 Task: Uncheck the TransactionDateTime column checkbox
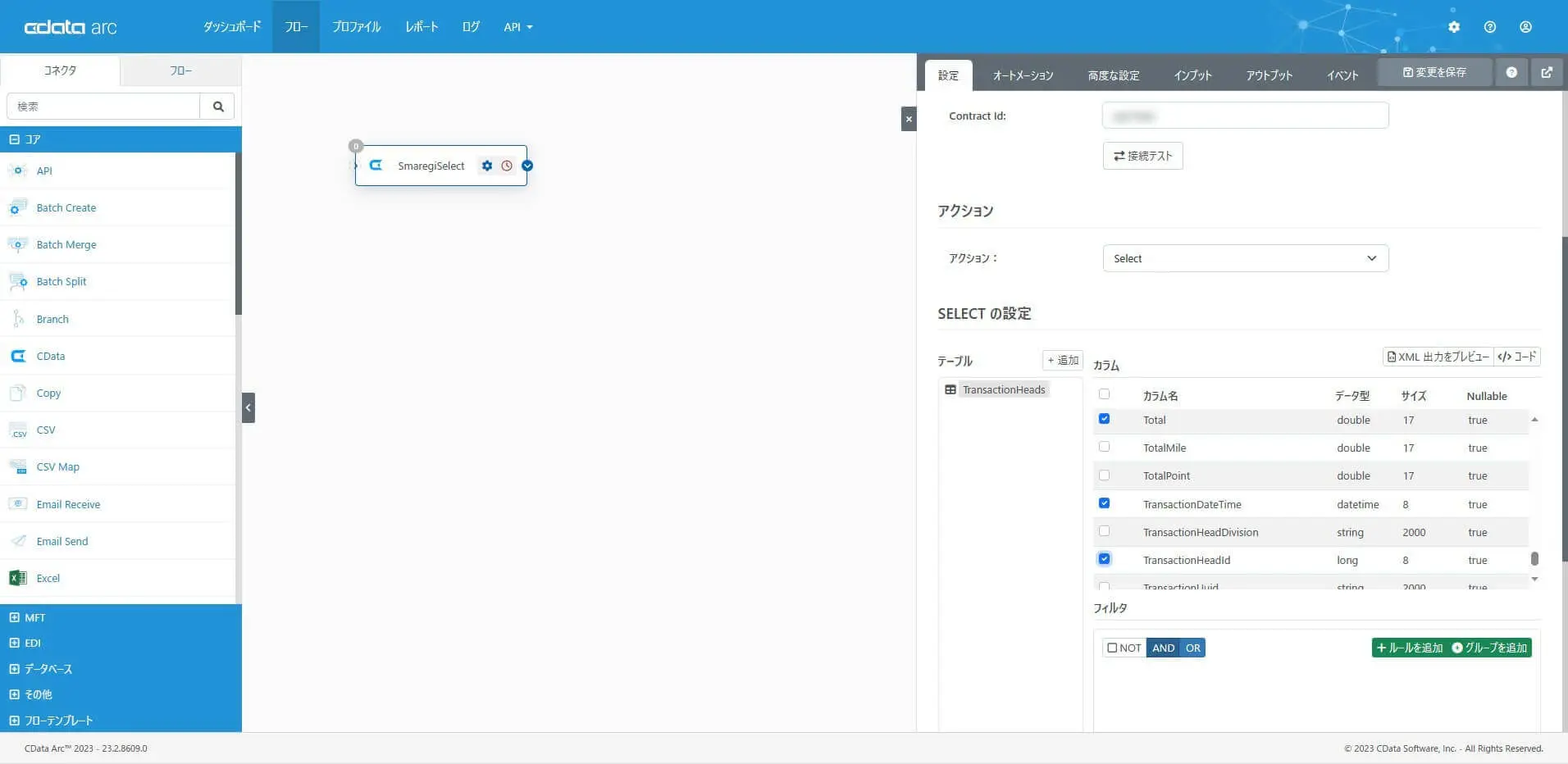click(x=1104, y=503)
